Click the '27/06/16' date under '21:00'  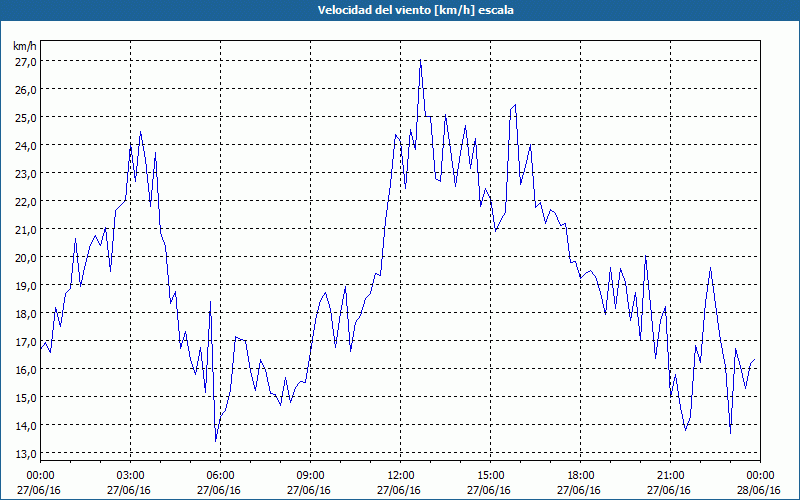(x=669, y=490)
